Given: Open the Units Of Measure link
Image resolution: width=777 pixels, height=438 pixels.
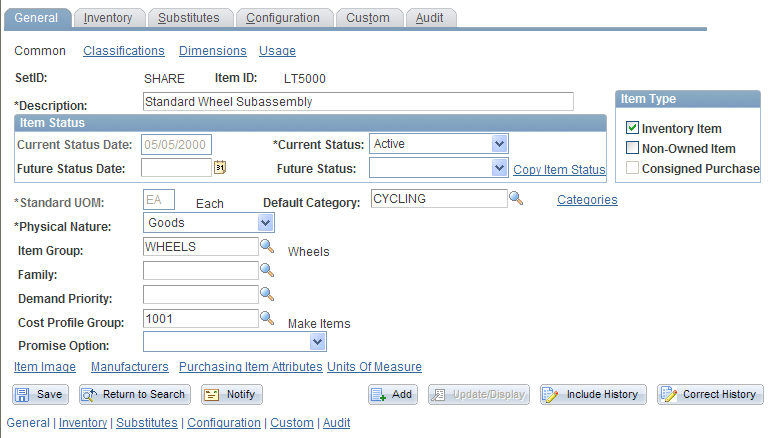Looking at the screenshot, I should pyautogui.click(x=374, y=367).
